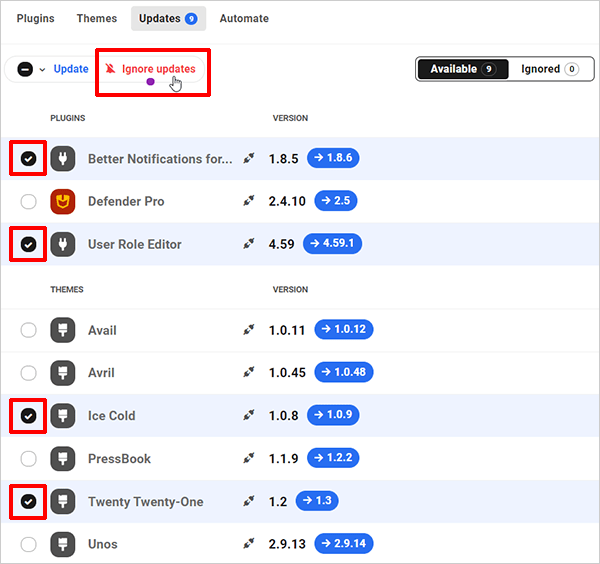This screenshot has width=600, height=564.
Task: Open the bulk select dropdown arrow
Action: coord(42,70)
